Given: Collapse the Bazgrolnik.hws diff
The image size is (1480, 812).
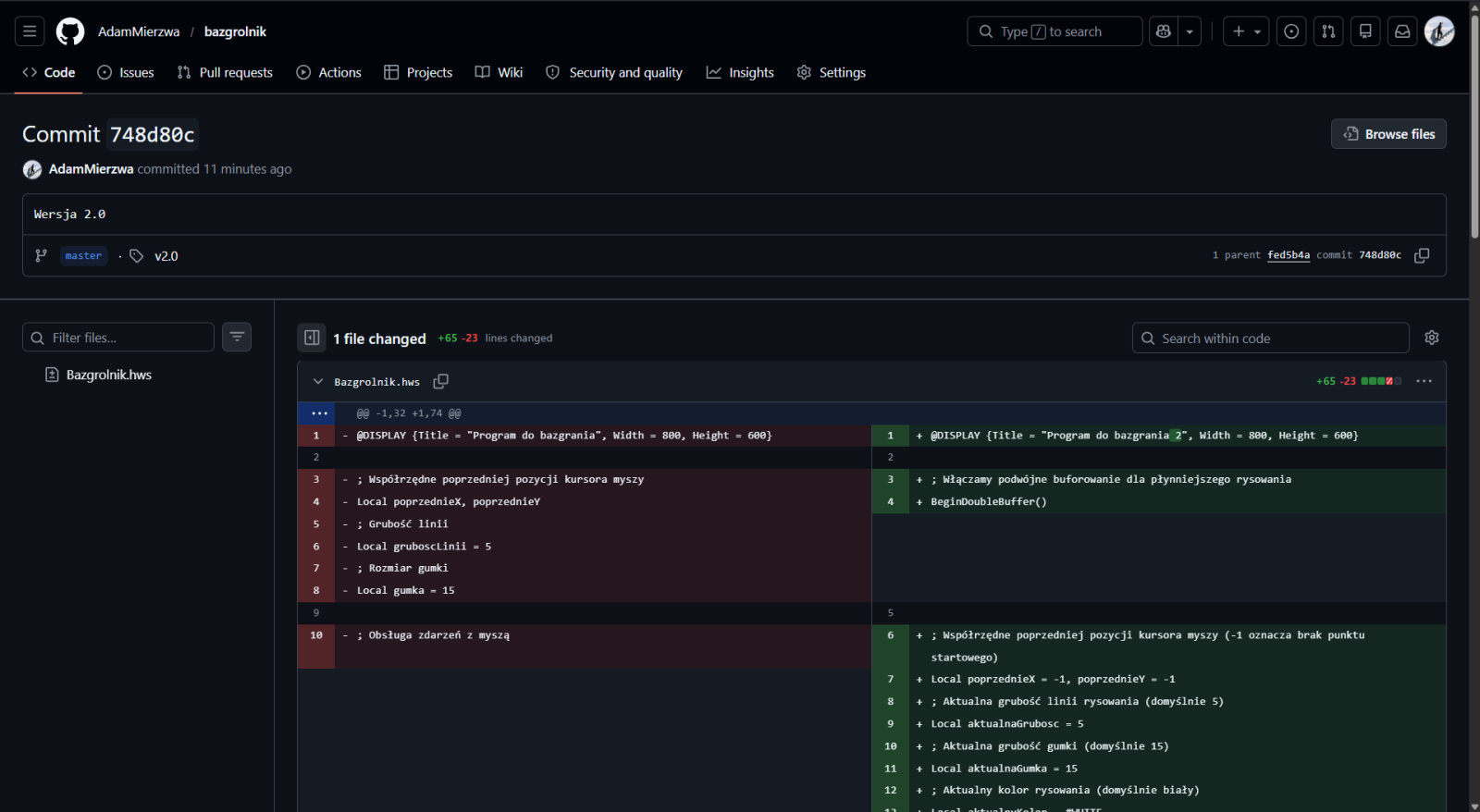Looking at the screenshot, I should 318,382.
